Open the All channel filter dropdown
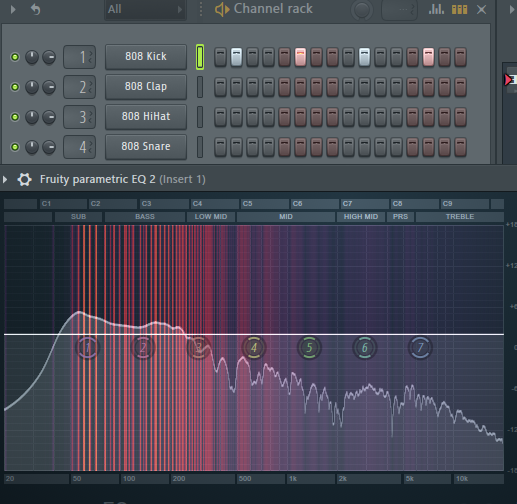517x504 pixels. [x=145, y=9]
